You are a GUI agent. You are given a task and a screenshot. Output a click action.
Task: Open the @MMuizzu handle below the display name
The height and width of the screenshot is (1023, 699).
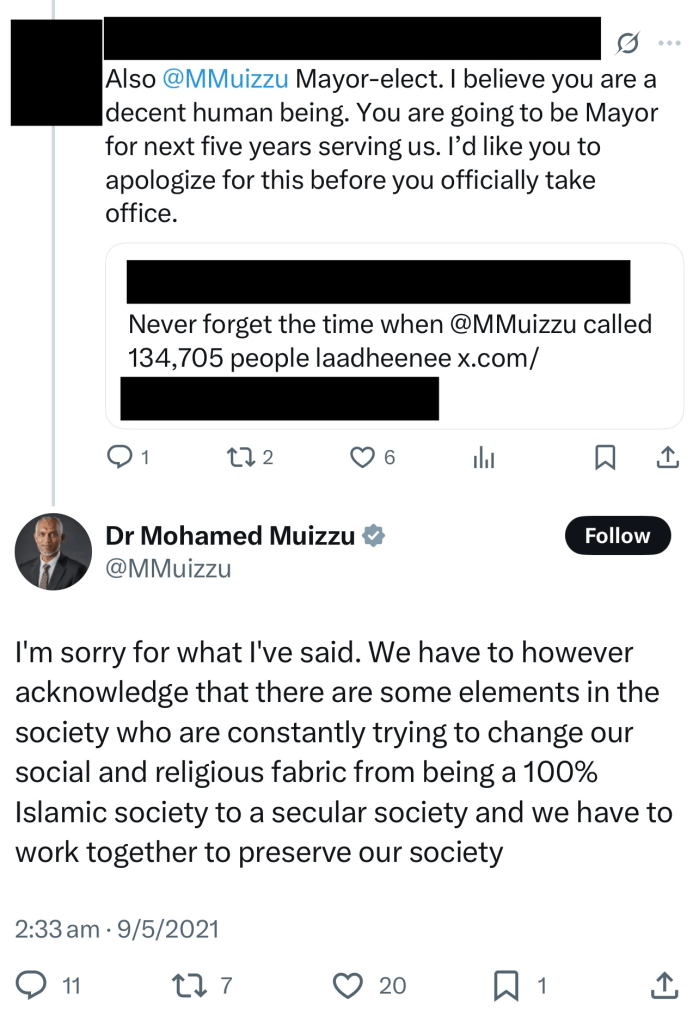(x=168, y=569)
